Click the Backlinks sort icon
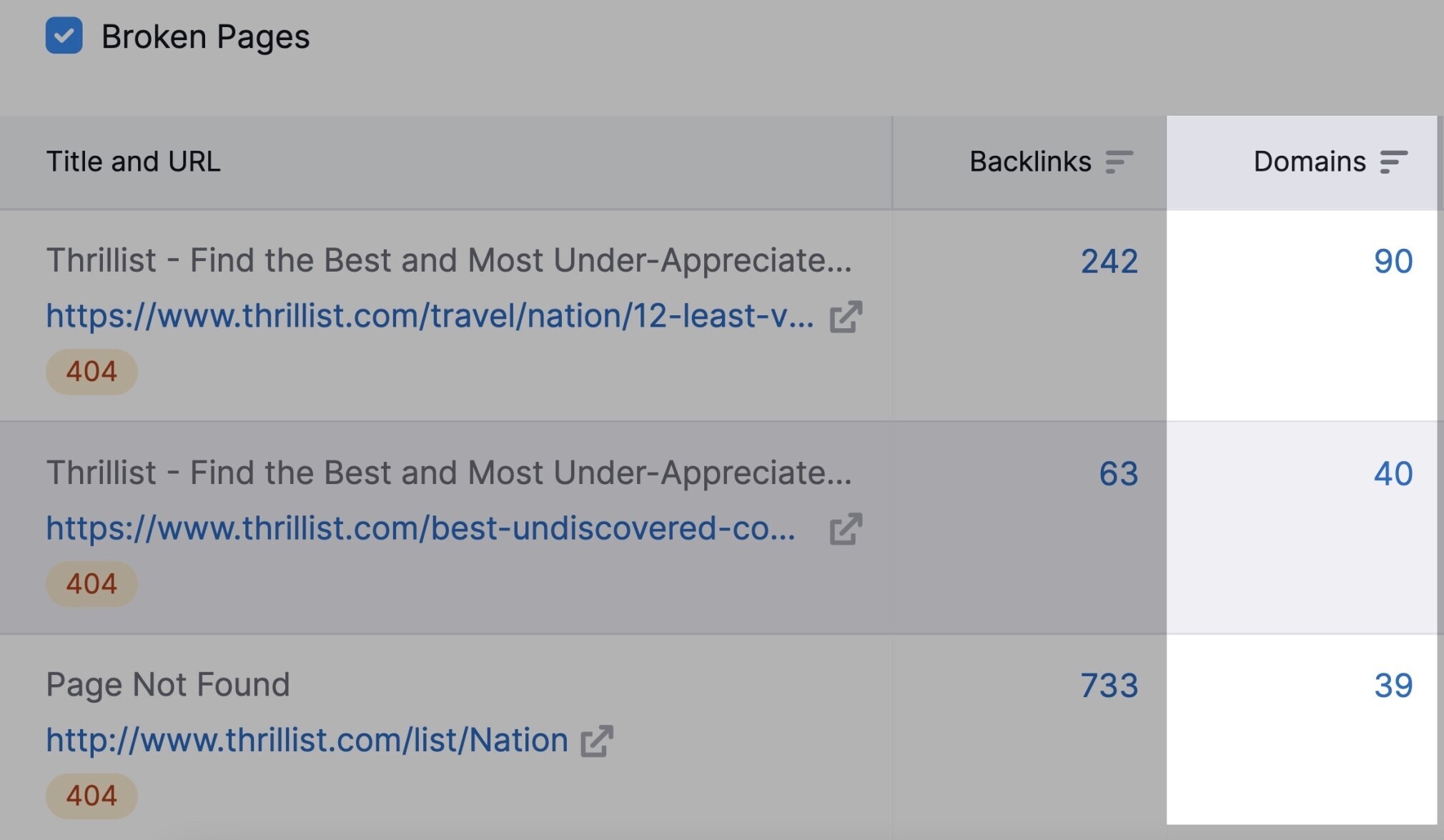This screenshot has width=1444, height=840. coord(1119,162)
